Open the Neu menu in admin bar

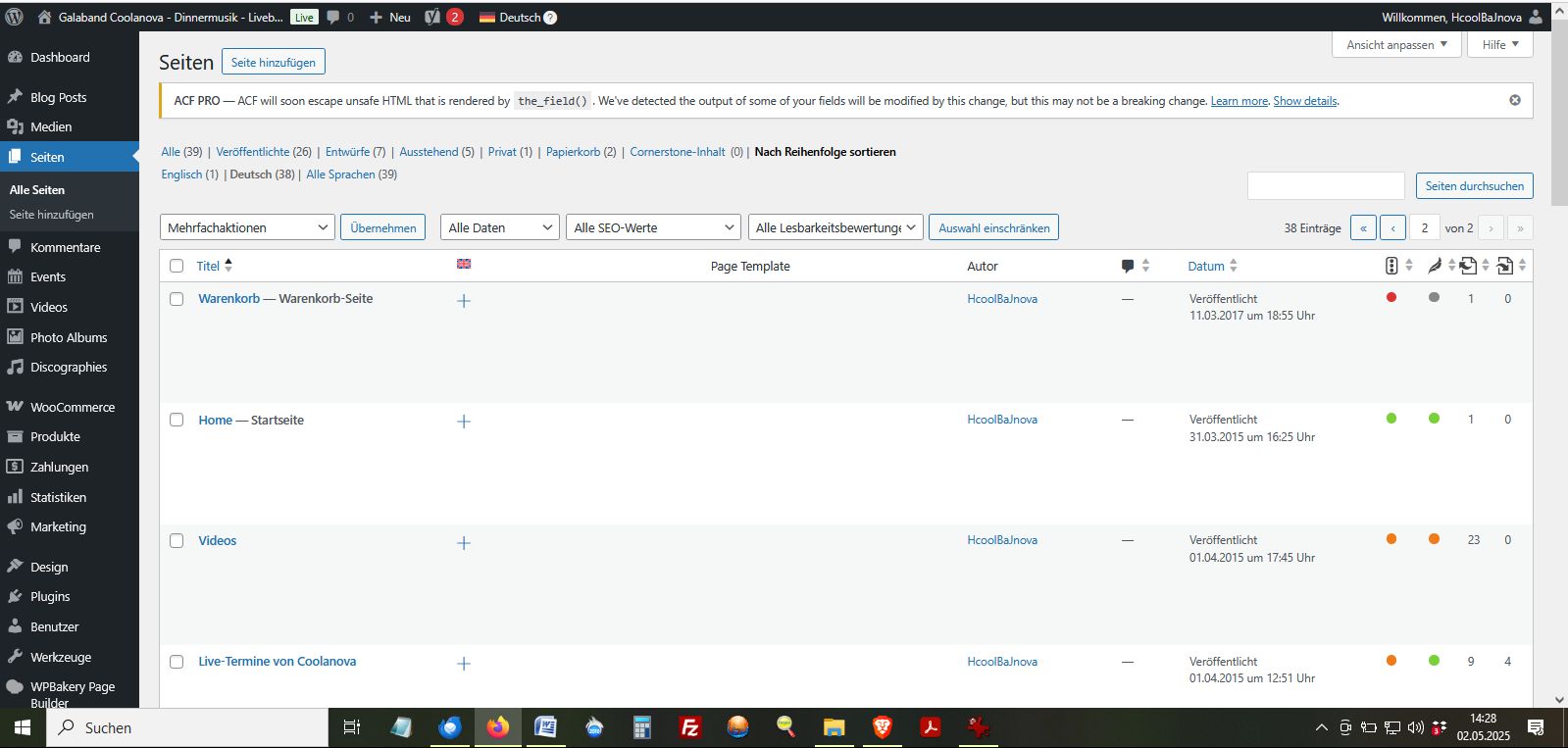390,17
